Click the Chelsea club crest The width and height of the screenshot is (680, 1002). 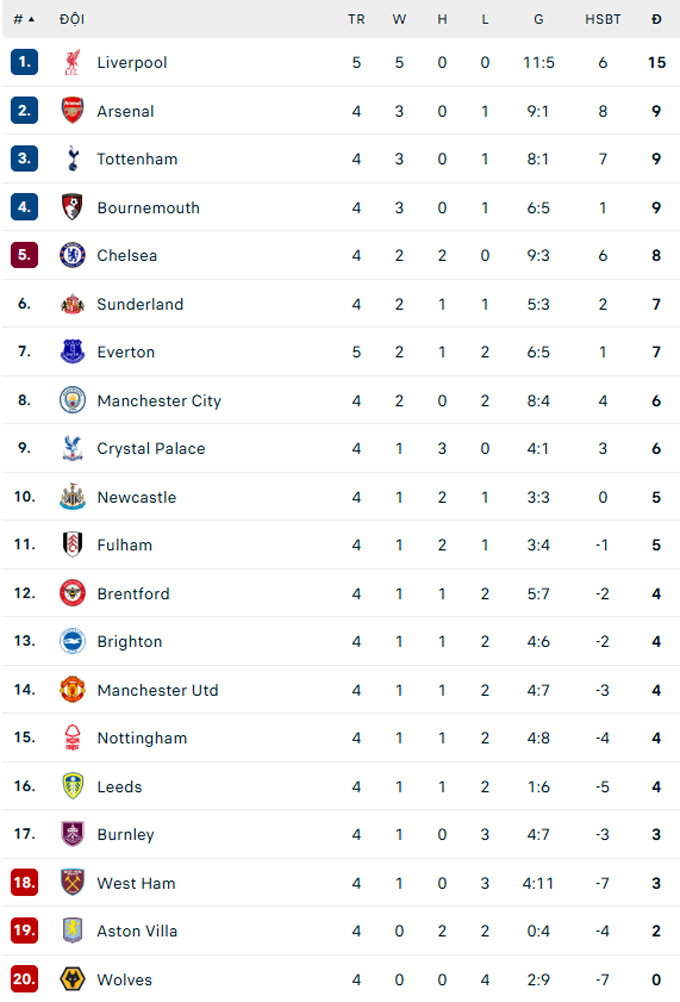click(72, 255)
